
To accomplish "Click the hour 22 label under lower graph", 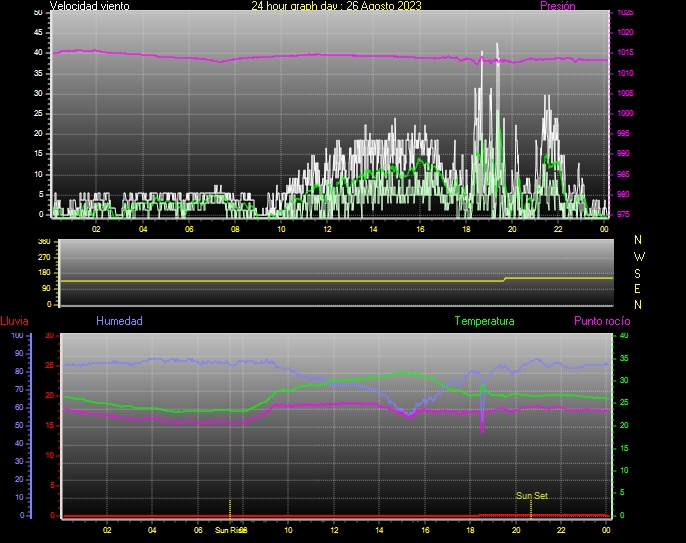I will (561, 530).
